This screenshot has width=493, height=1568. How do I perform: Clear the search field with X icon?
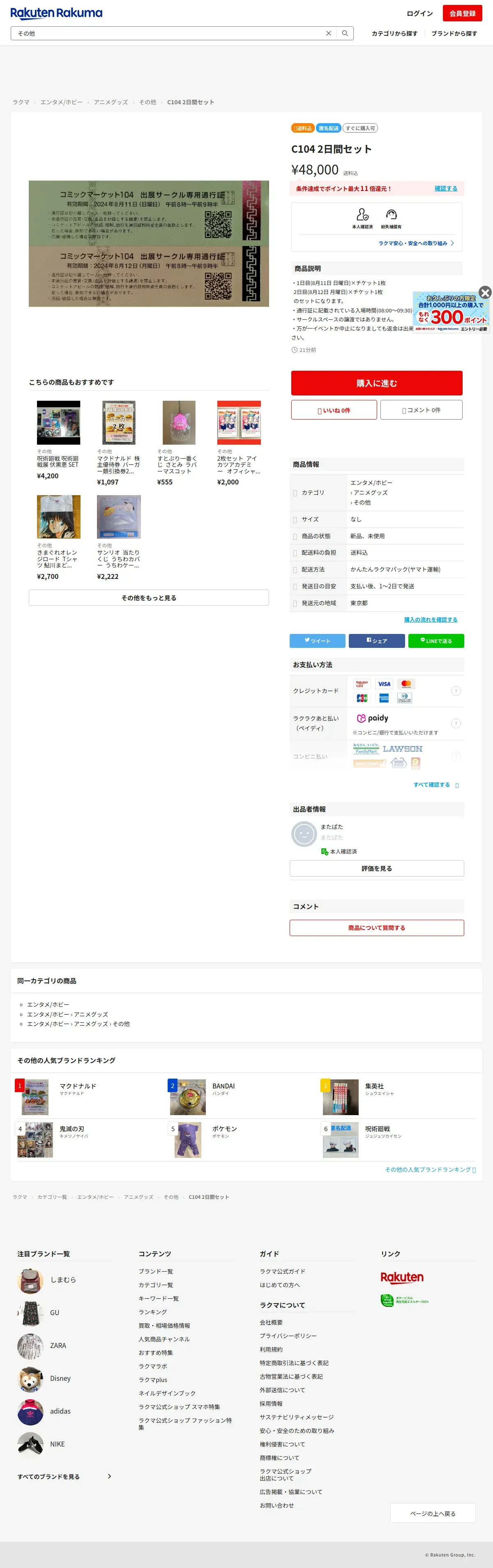329,34
